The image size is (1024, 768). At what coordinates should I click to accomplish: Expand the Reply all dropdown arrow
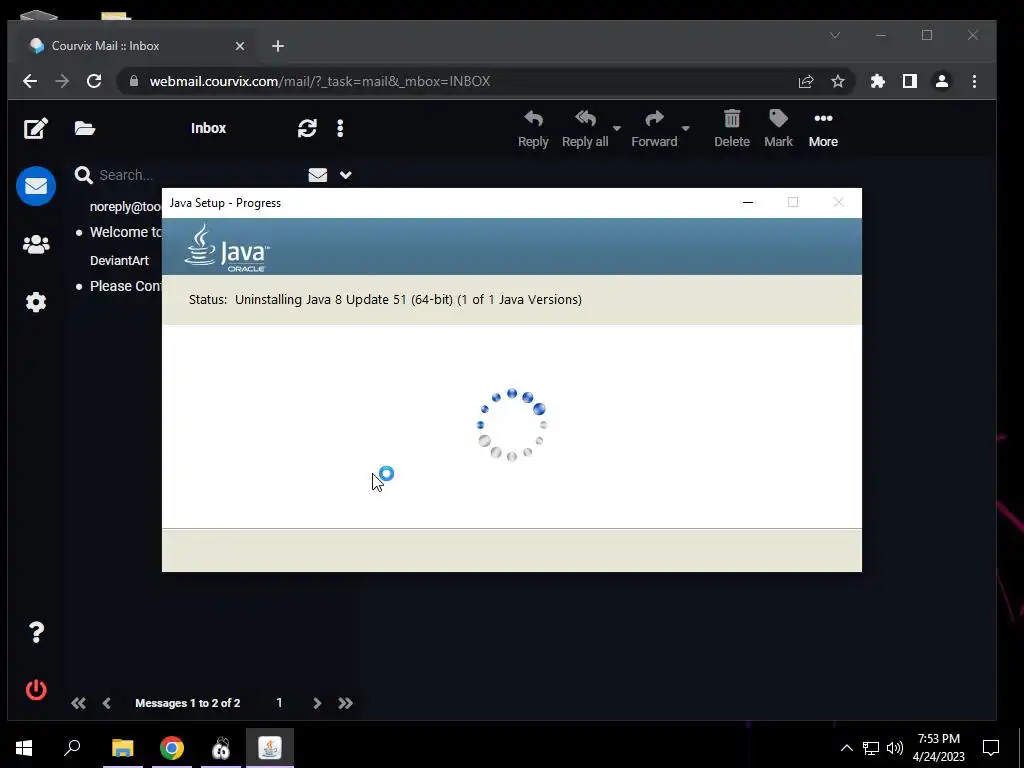click(616, 128)
